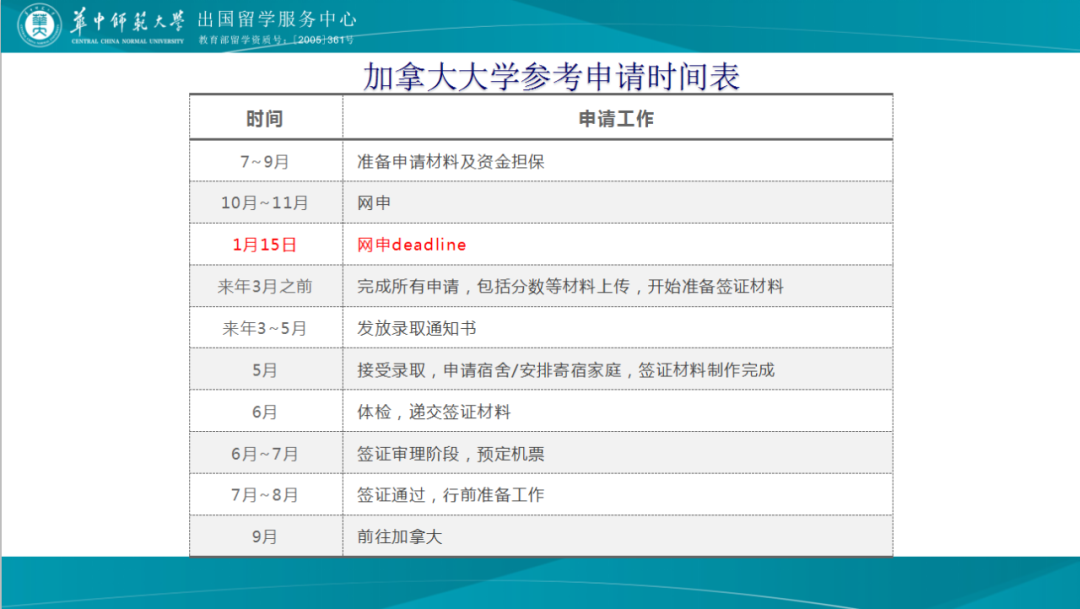Click the 时间 column header
Image resolution: width=1080 pixels, height=609 pixels.
[x=265, y=119]
